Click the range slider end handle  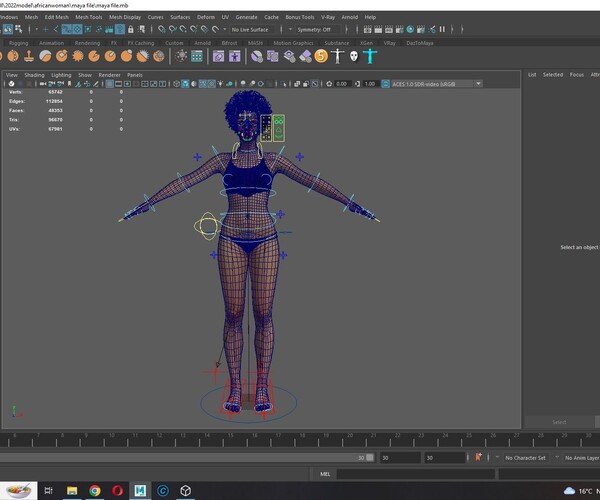[370, 458]
